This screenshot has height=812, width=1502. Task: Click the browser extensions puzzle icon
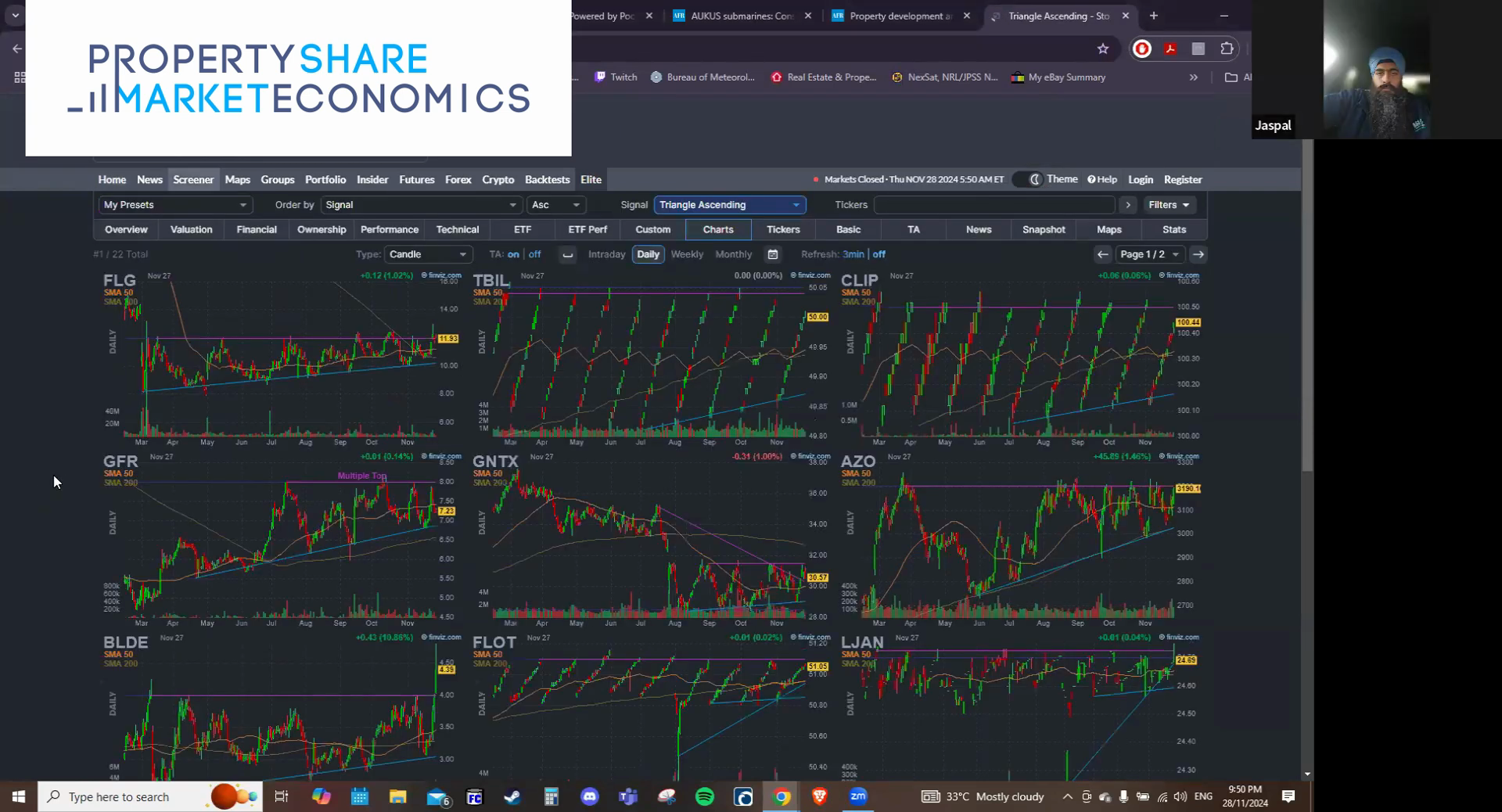coord(1227,49)
